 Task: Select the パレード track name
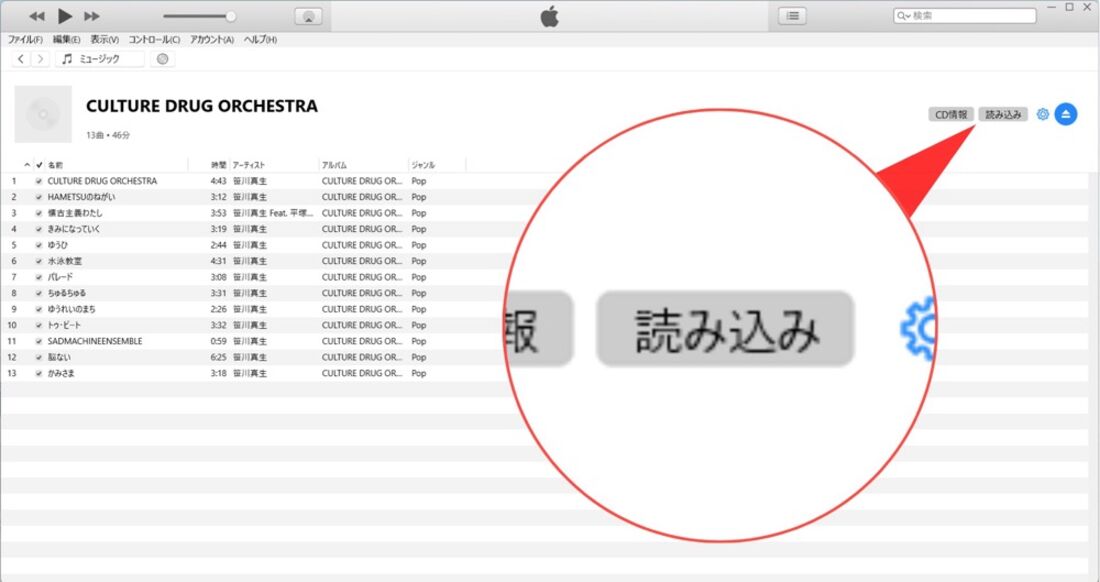pos(60,277)
